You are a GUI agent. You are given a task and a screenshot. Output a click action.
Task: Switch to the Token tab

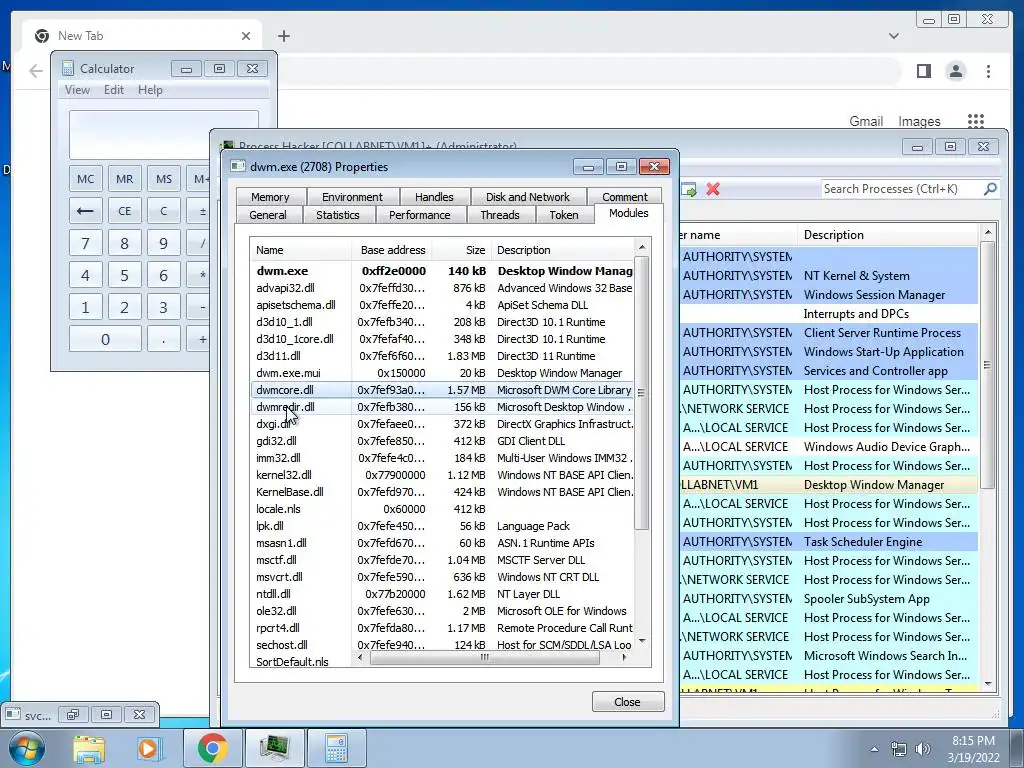[x=564, y=215]
